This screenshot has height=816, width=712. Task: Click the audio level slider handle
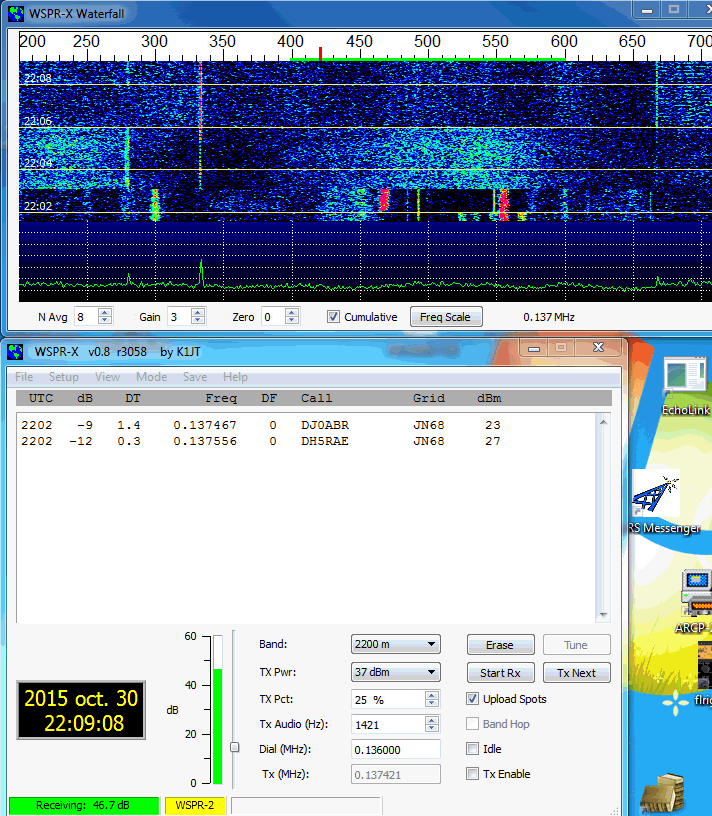pyautogui.click(x=235, y=747)
